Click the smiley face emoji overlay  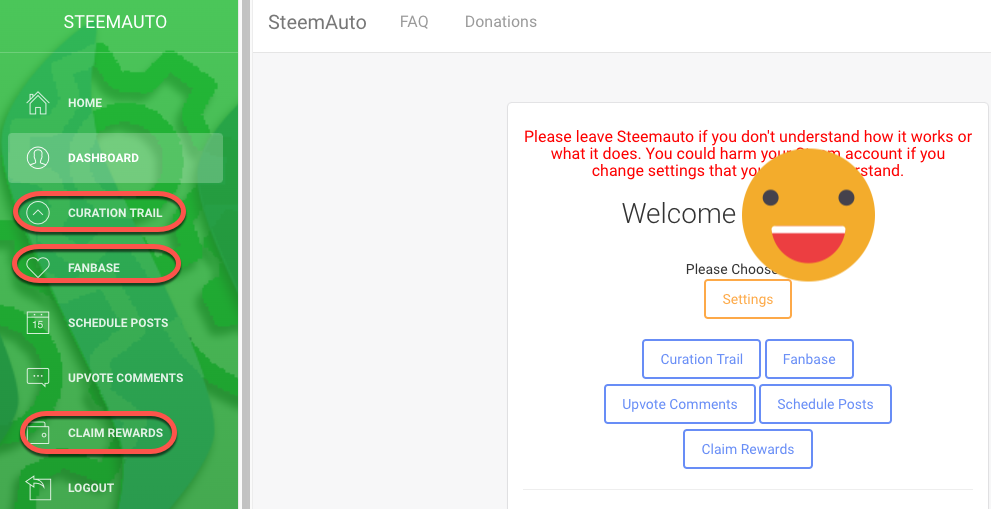808,215
